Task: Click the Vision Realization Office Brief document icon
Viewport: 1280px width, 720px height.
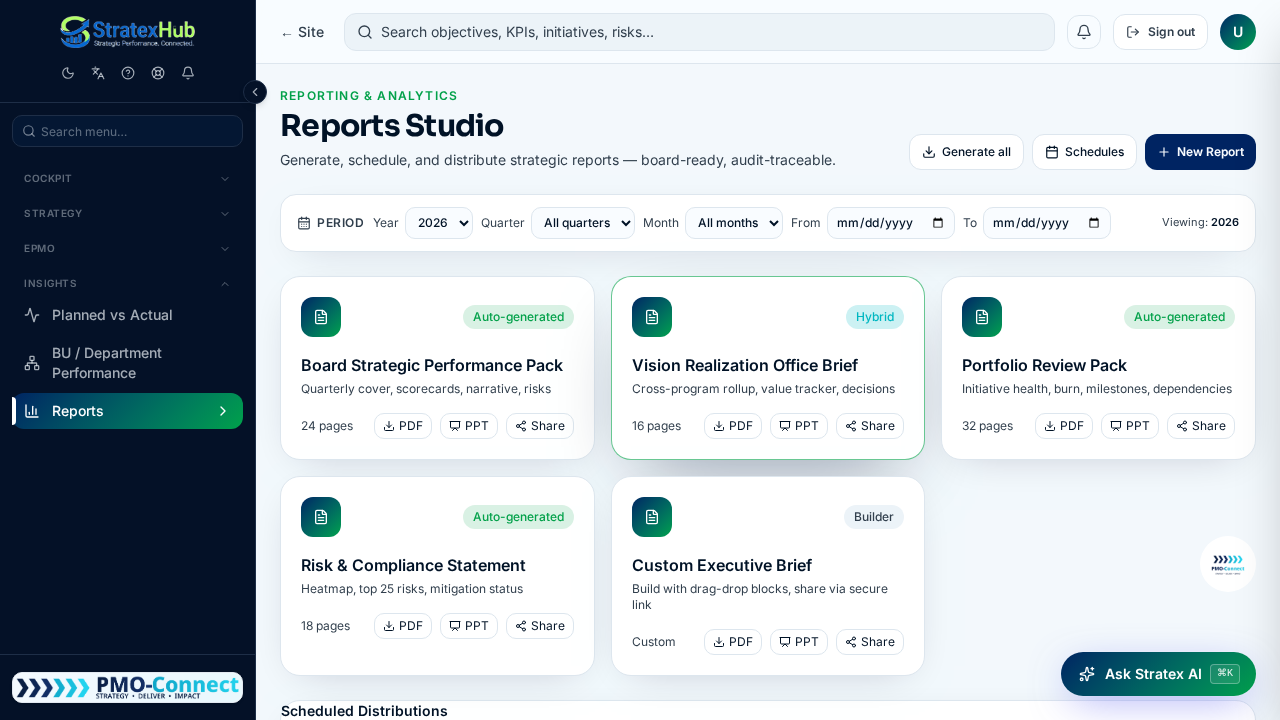Action: click(652, 317)
